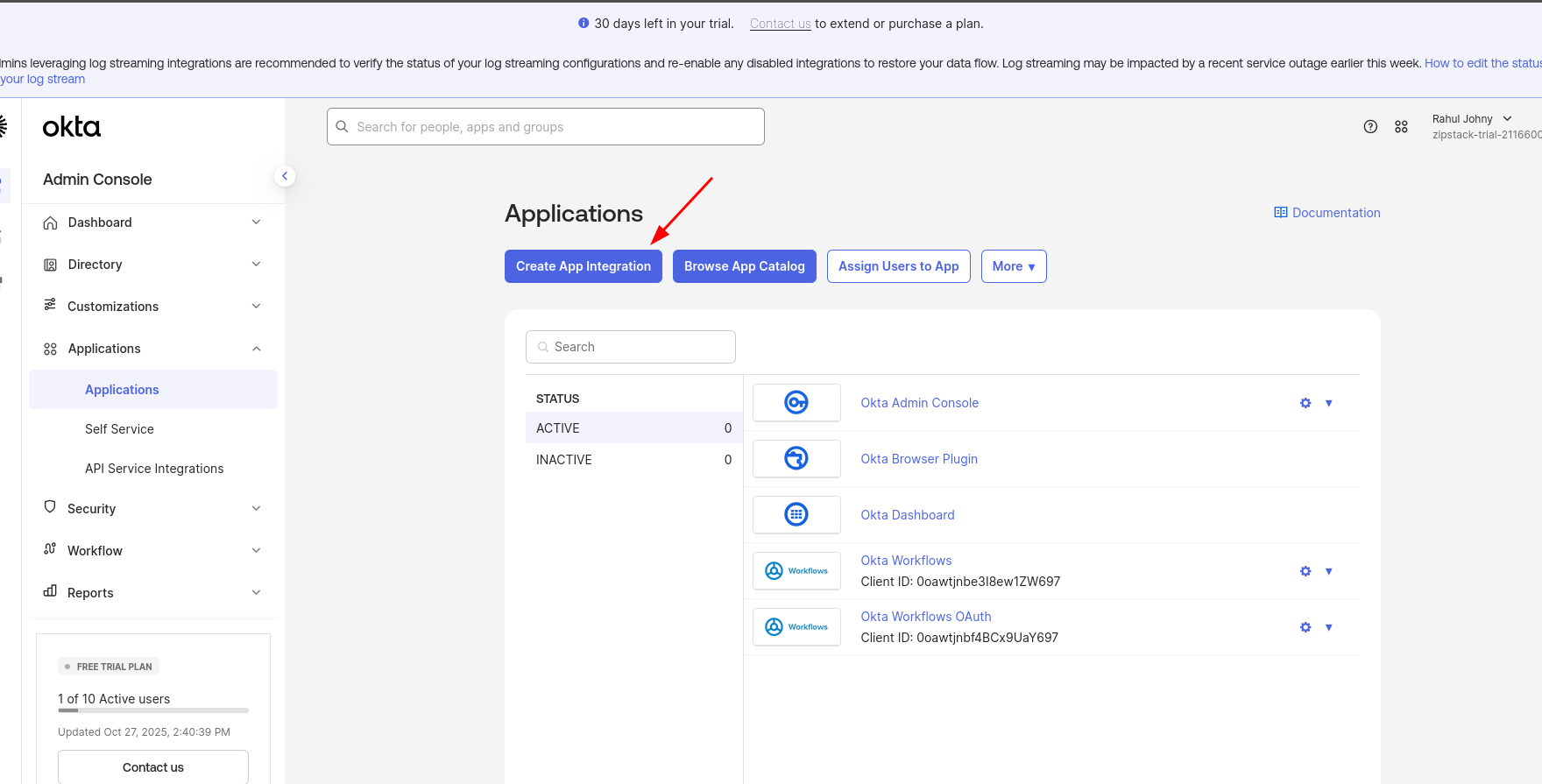Click the Okta Workflows app logo
1542x784 pixels.
[x=796, y=571]
